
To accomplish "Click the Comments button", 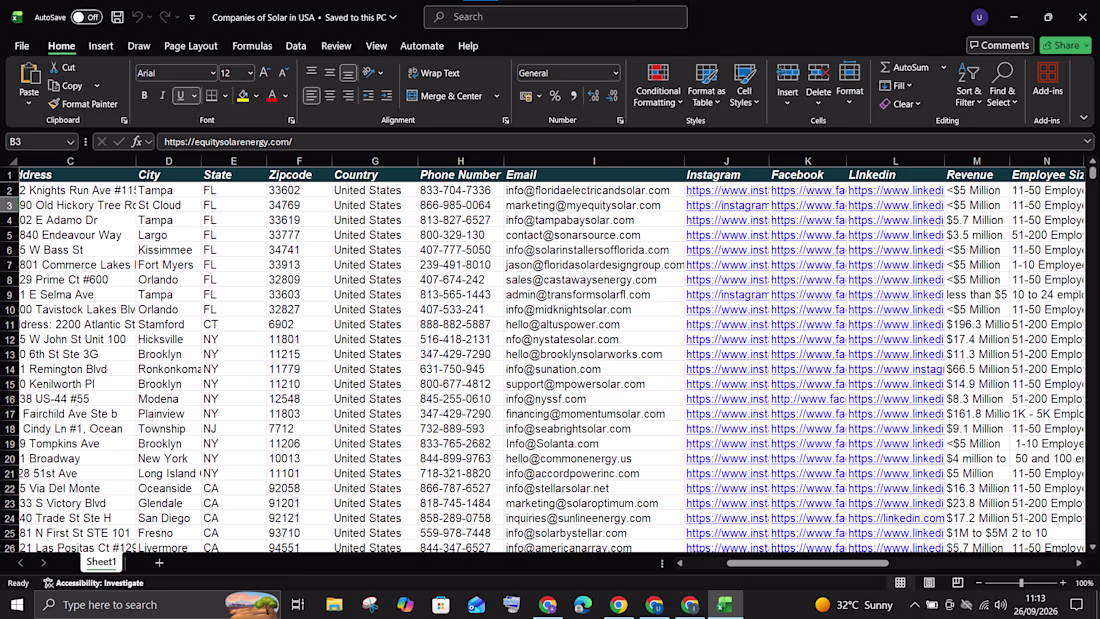I will pos(1000,46).
